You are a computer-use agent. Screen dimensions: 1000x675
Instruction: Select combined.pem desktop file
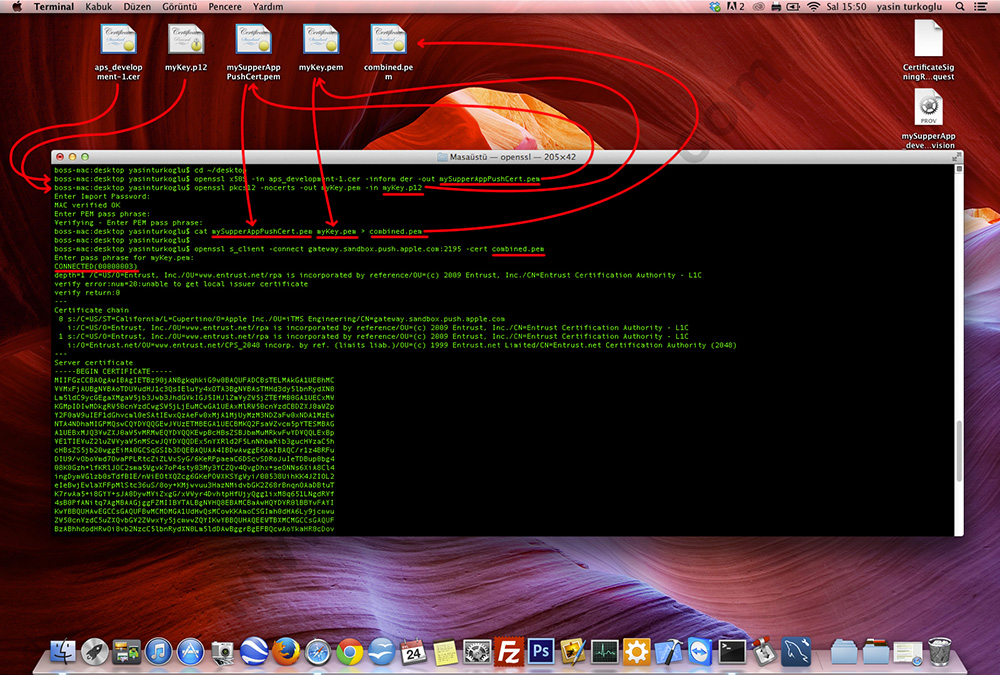(x=388, y=52)
